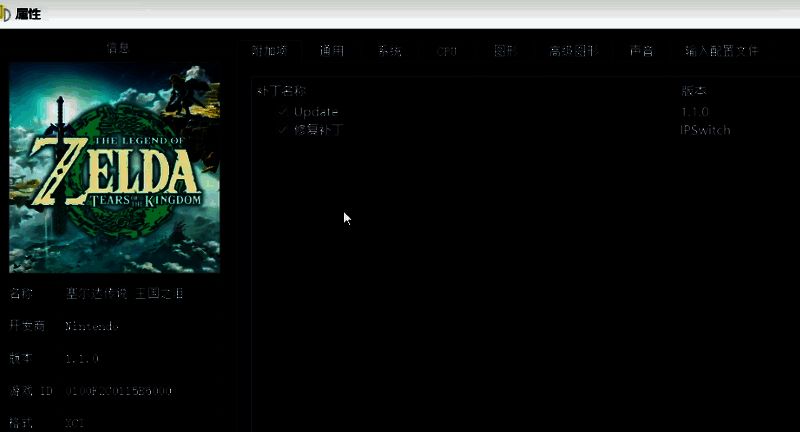Screen dimensions: 800x432
Task: Click the 1.1.0 version field in info panel
Action: [x=82, y=359]
